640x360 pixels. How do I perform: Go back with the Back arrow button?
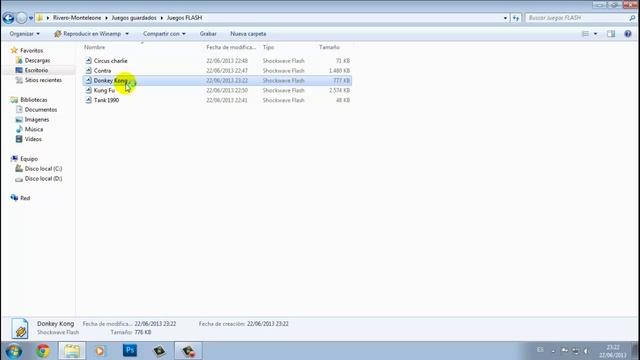pyautogui.click(x=8, y=18)
